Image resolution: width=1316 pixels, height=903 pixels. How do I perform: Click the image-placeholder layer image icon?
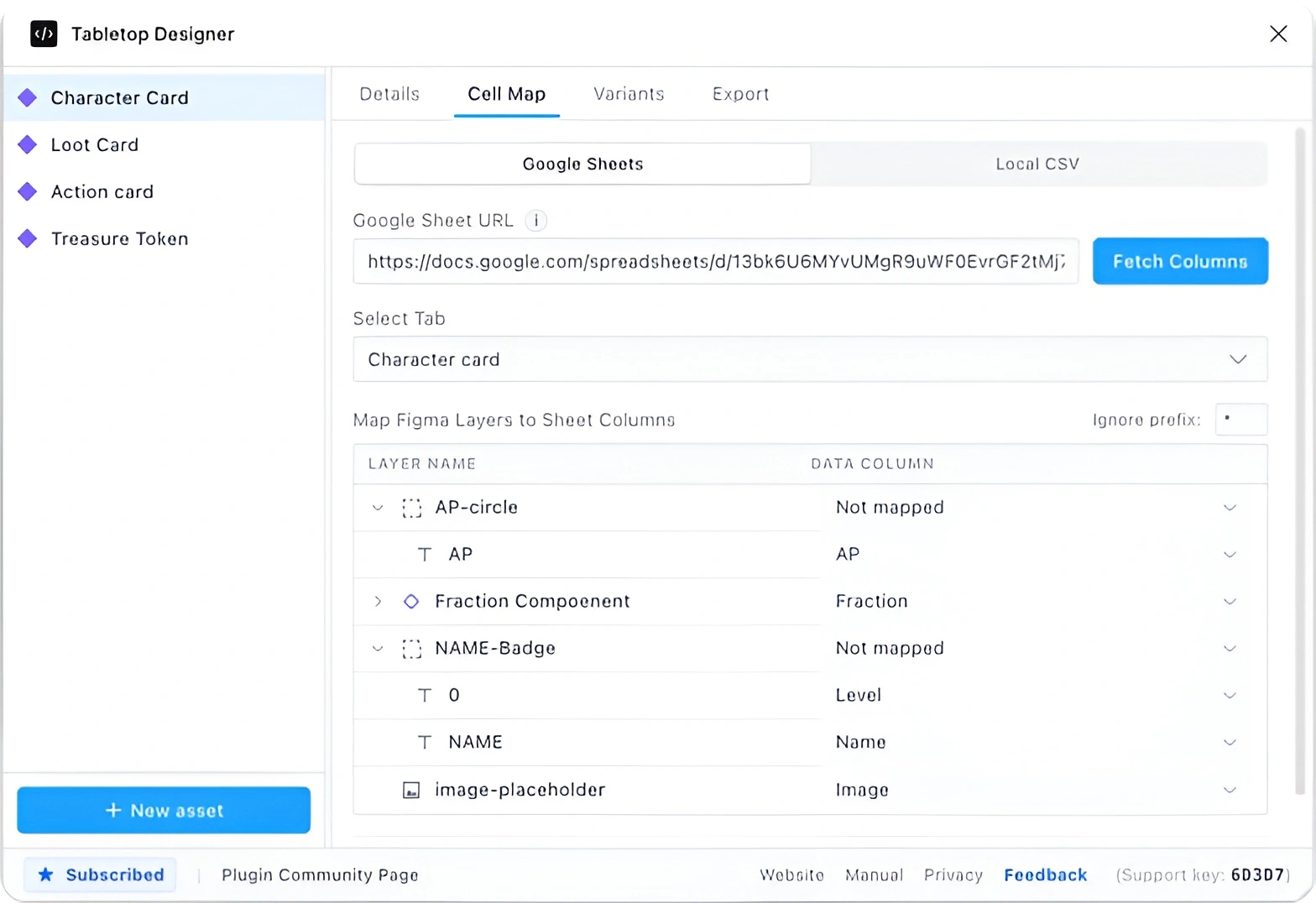pyautogui.click(x=411, y=791)
